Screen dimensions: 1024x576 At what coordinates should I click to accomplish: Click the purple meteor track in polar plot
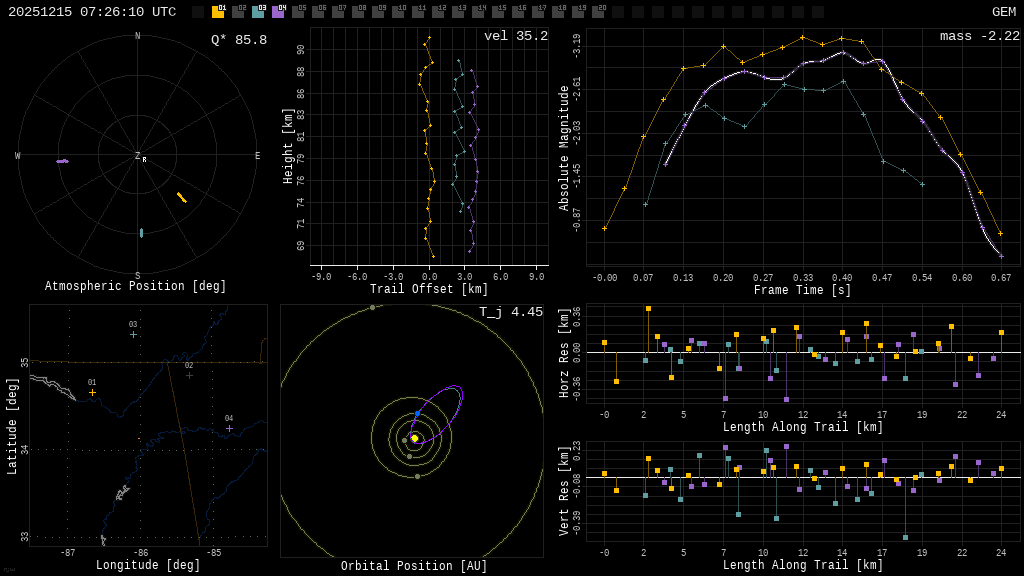[x=62, y=161]
